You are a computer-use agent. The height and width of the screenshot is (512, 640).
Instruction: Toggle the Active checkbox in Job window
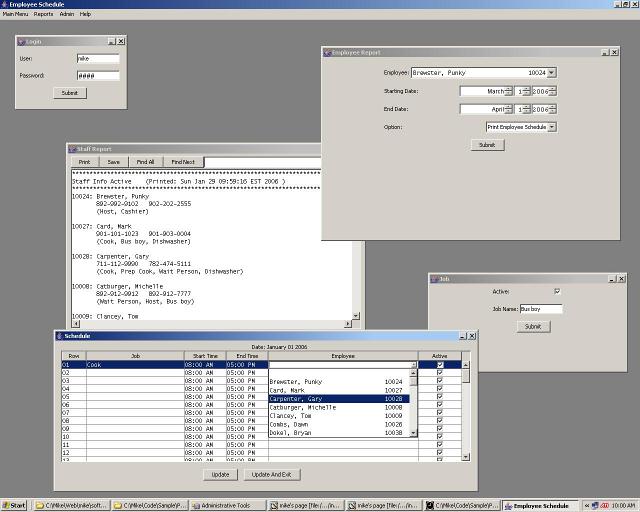coord(557,292)
